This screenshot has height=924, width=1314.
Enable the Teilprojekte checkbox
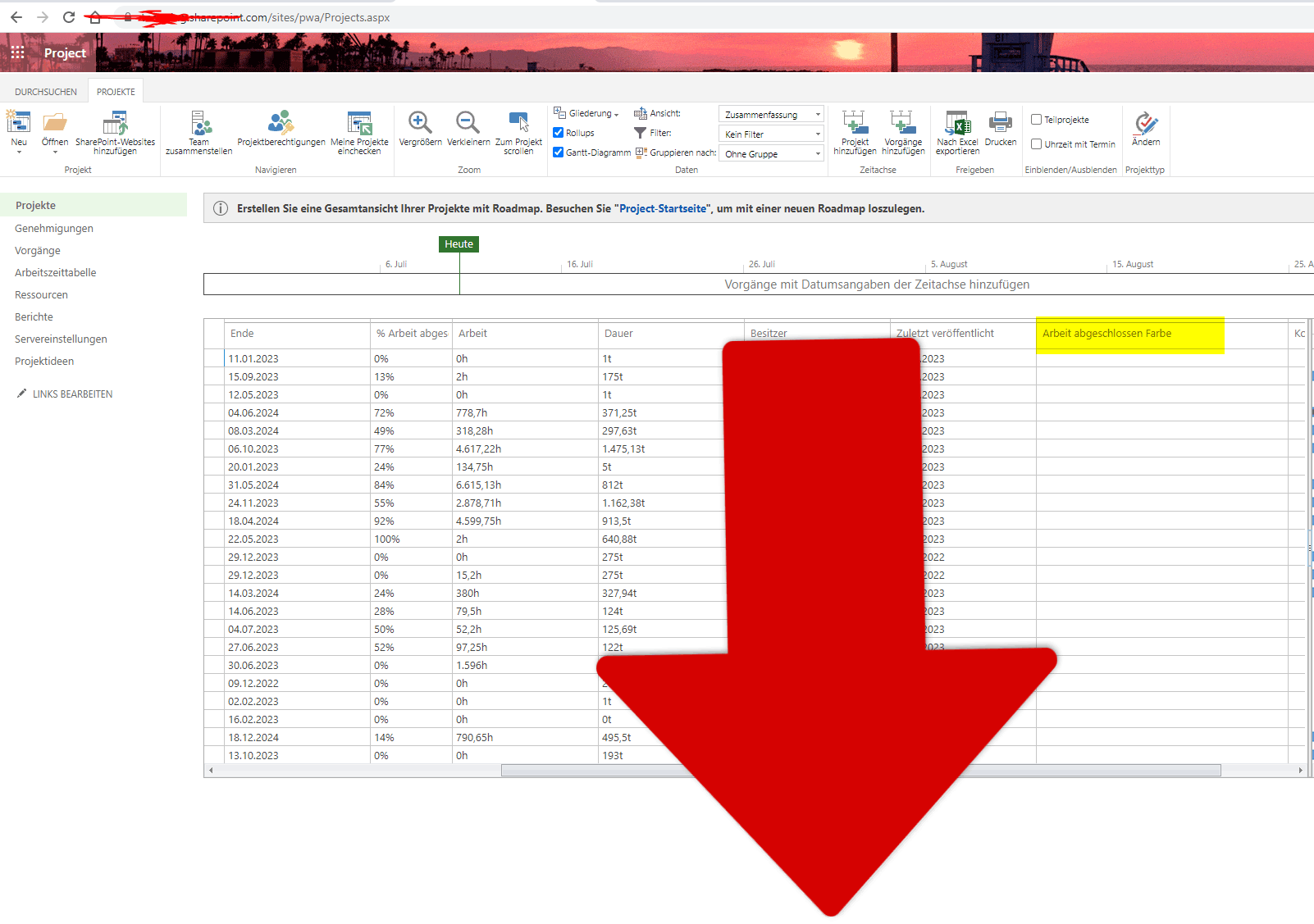click(1036, 119)
